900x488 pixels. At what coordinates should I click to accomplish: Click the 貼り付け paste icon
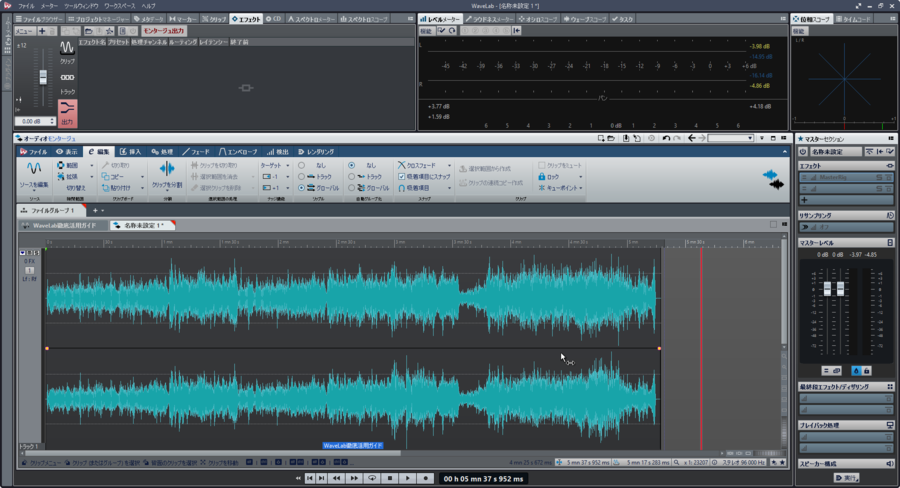[x=106, y=188]
